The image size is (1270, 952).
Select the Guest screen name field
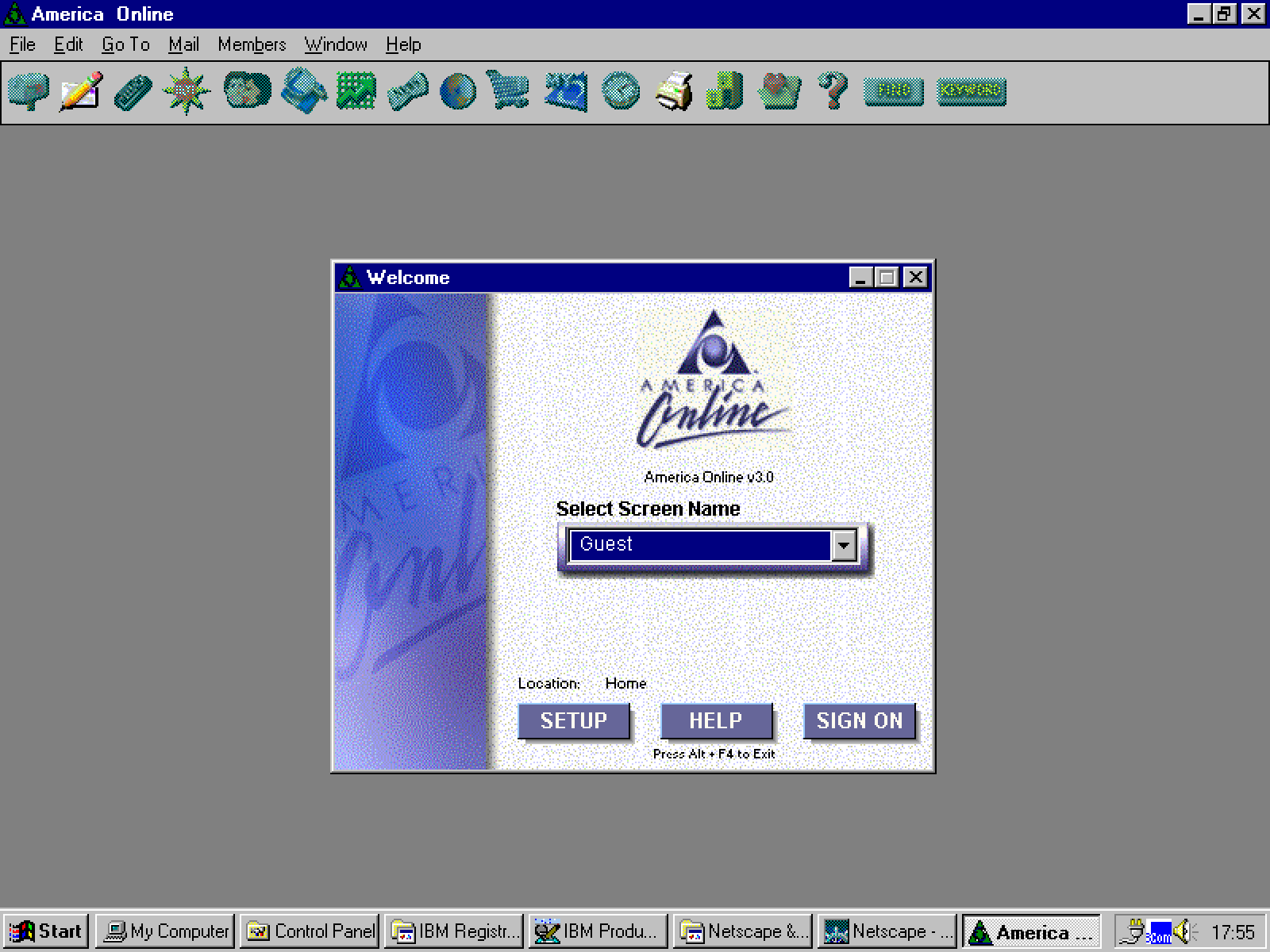pos(701,545)
